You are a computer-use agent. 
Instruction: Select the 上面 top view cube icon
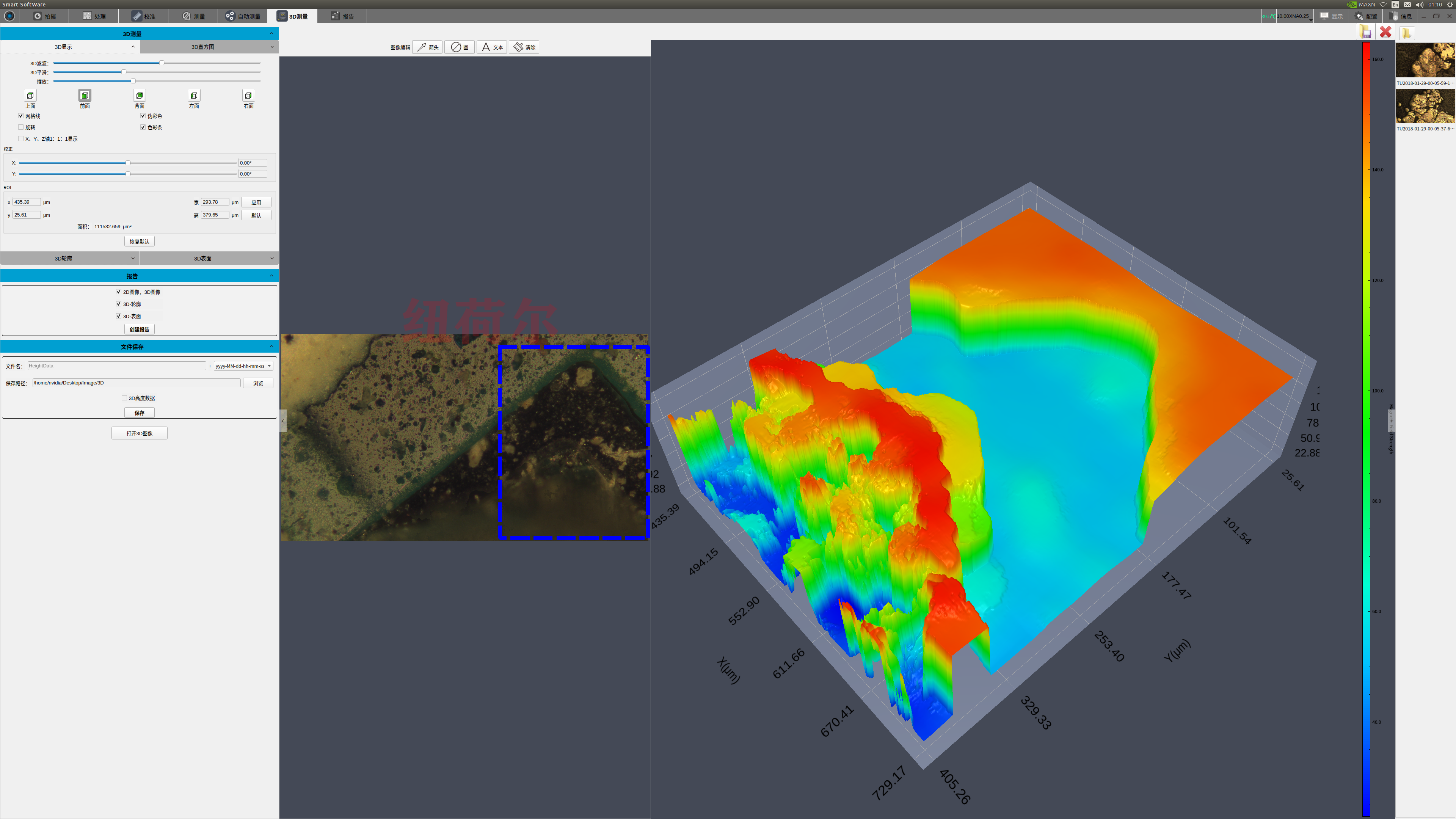click(30, 96)
